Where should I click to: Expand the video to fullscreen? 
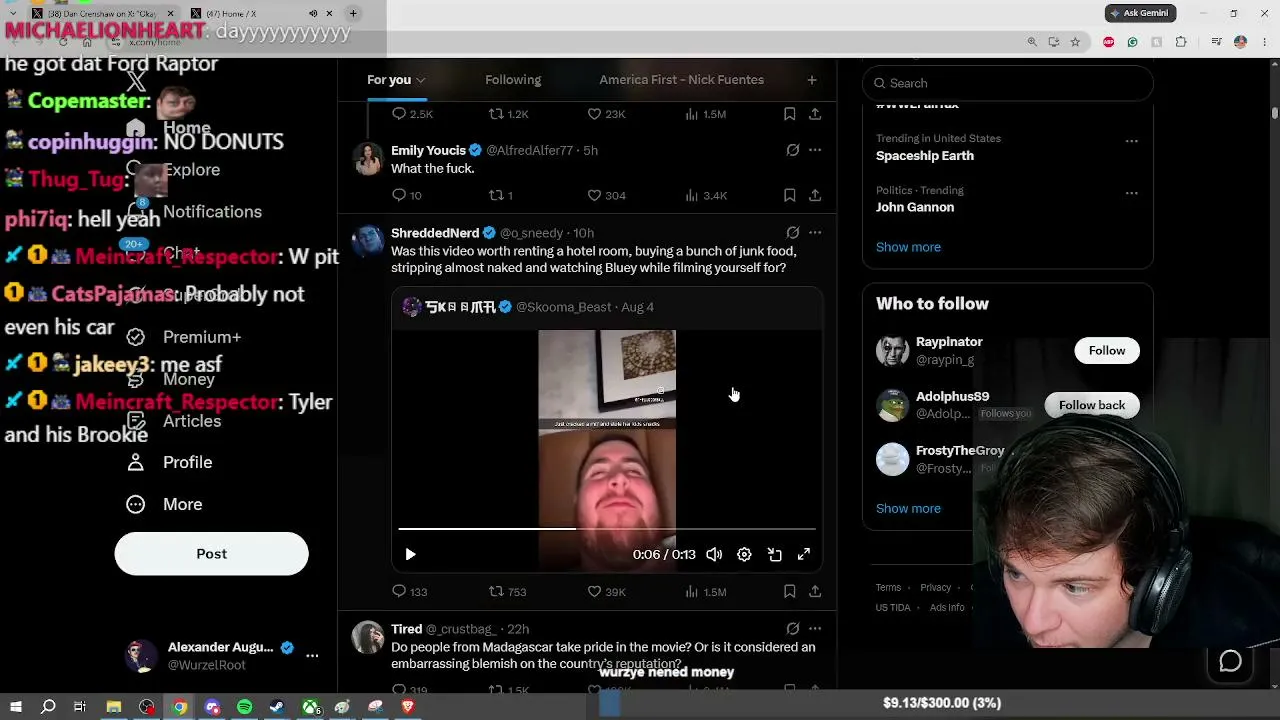coord(804,554)
